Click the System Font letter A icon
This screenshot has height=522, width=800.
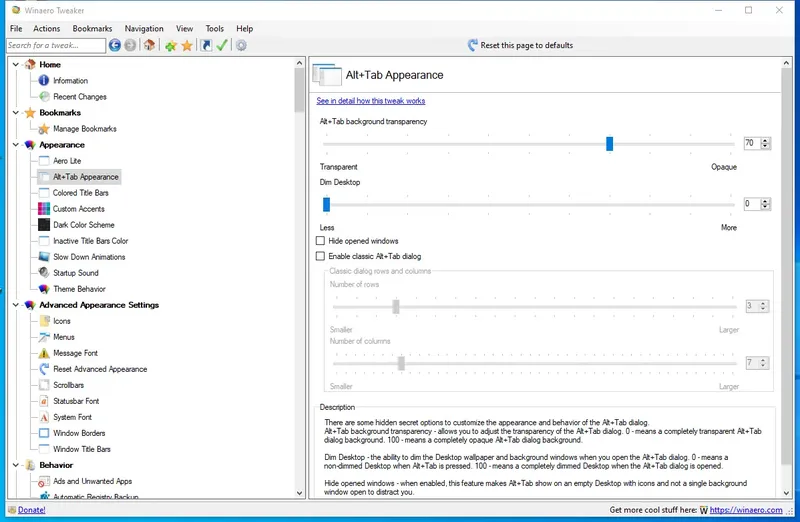point(44,417)
